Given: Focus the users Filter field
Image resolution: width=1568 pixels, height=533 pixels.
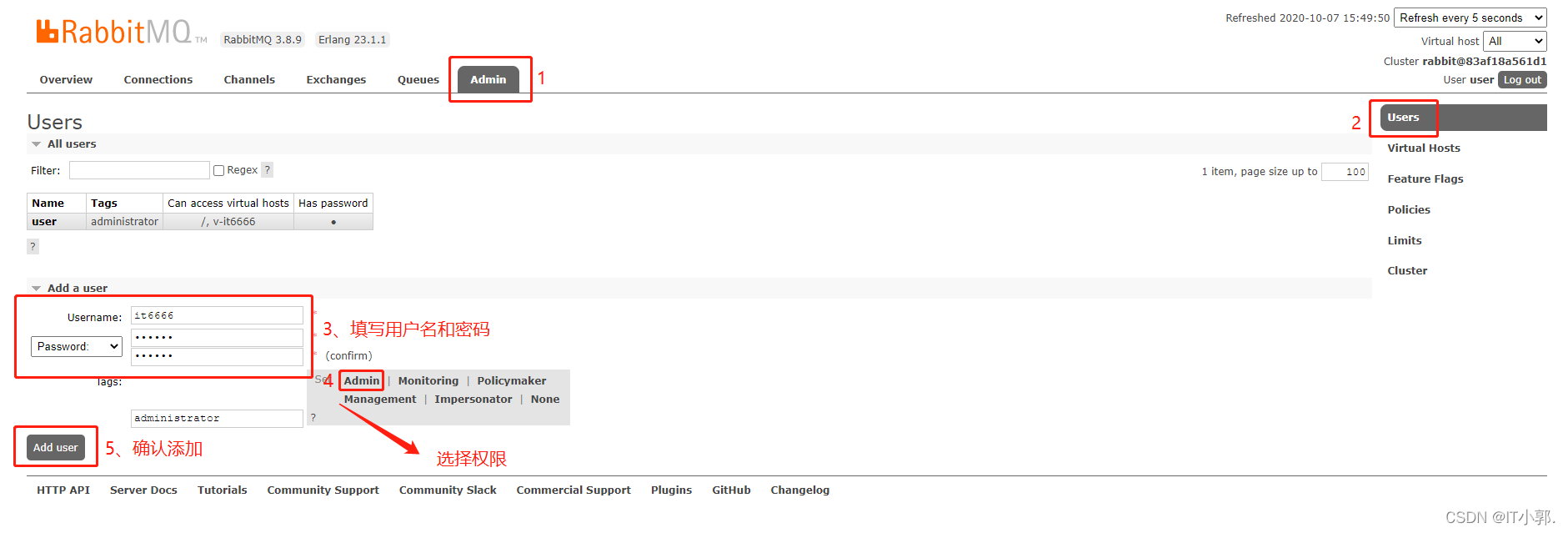Looking at the screenshot, I should pyautogui.click(x=139, y=170).
